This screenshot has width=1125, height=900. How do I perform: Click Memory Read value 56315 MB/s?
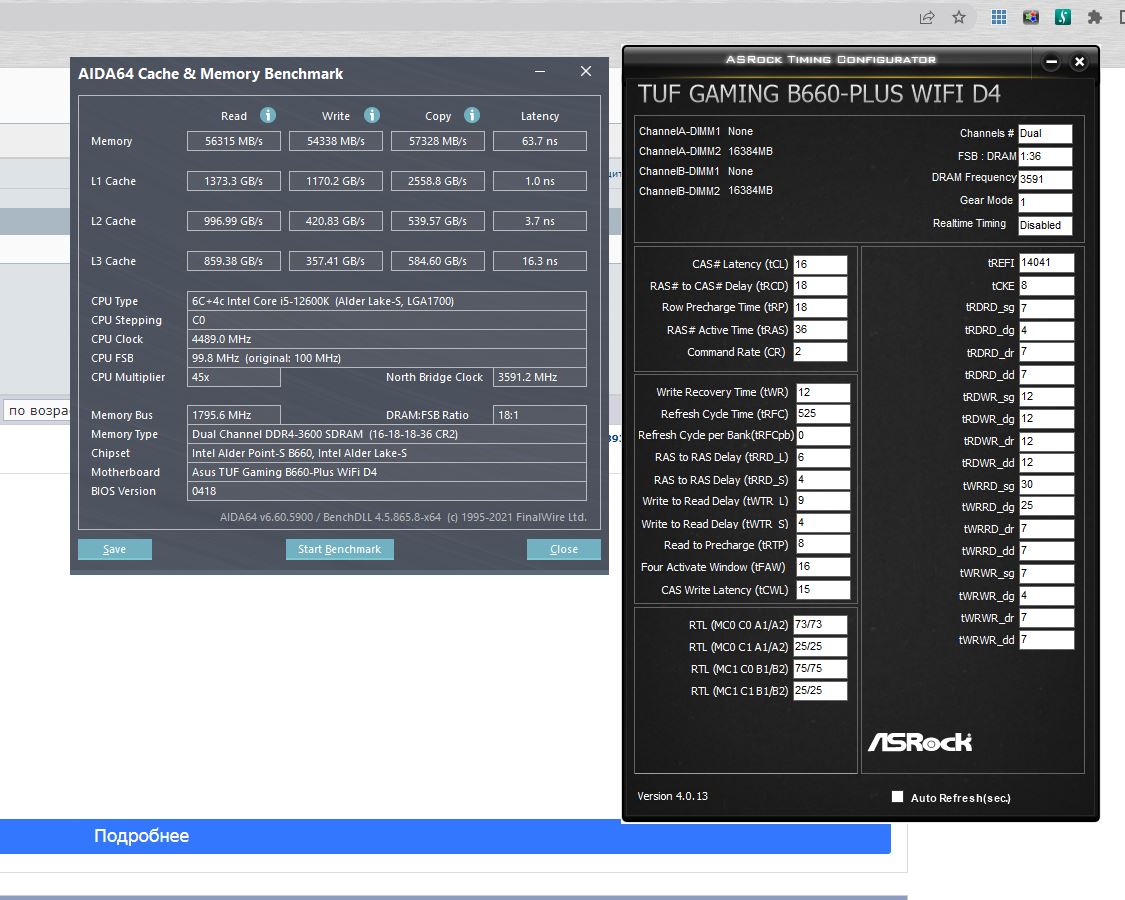pyautogui.click(x=234, y=141)
